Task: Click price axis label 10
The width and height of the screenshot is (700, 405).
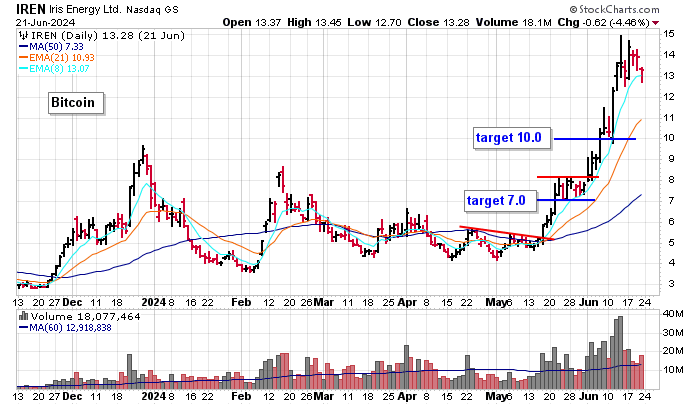Action: 668,138
